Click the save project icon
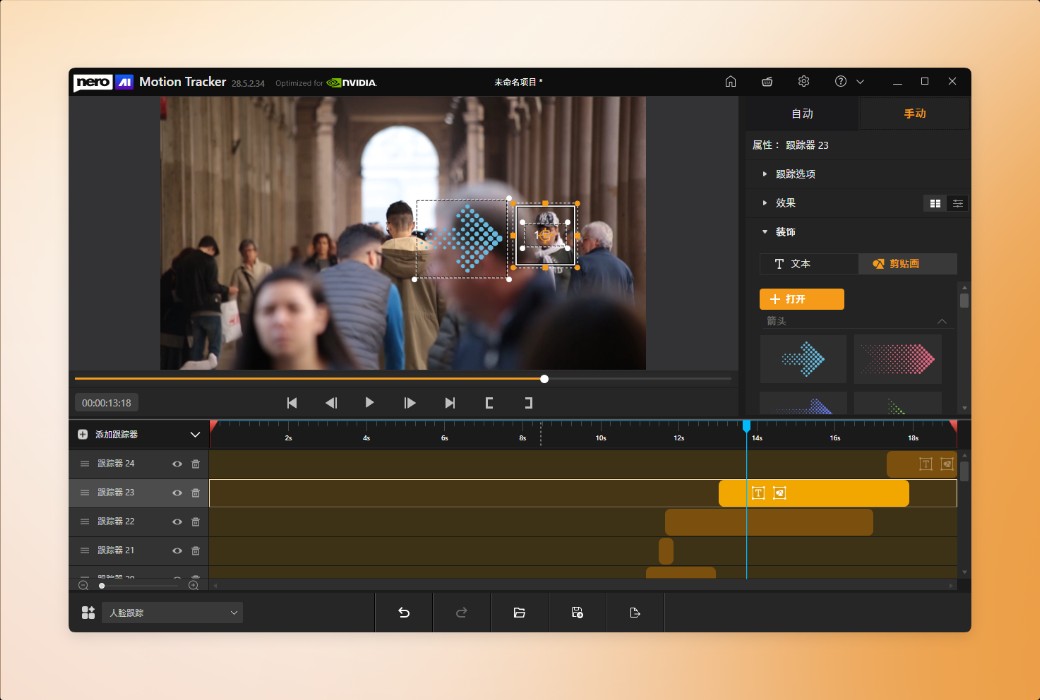1040x700 pixels. tap(577, 612)
